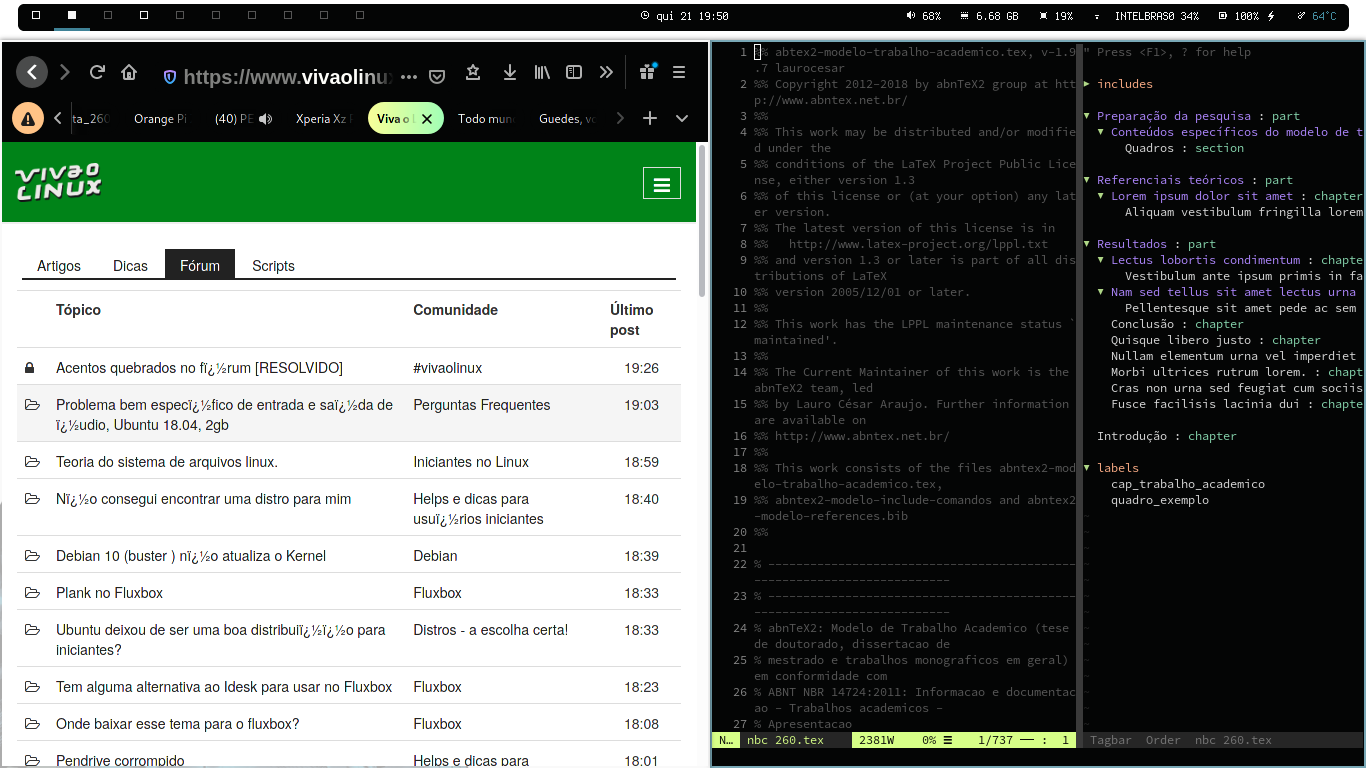This screenshot has height=768, width=1366.
Task: Open the downloads panel
Action: coord(509,73)
